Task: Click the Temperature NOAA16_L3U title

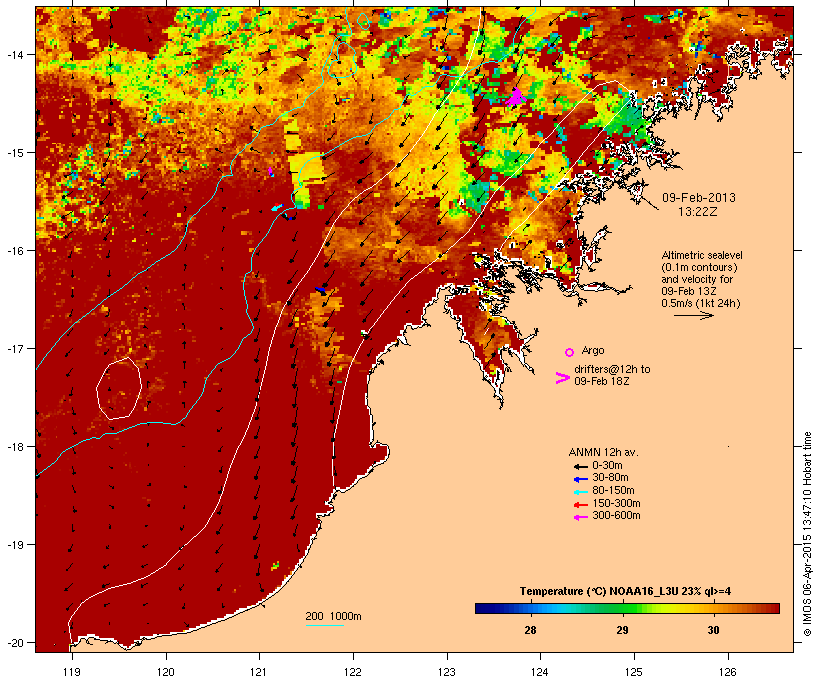Action: coord(625,592)
